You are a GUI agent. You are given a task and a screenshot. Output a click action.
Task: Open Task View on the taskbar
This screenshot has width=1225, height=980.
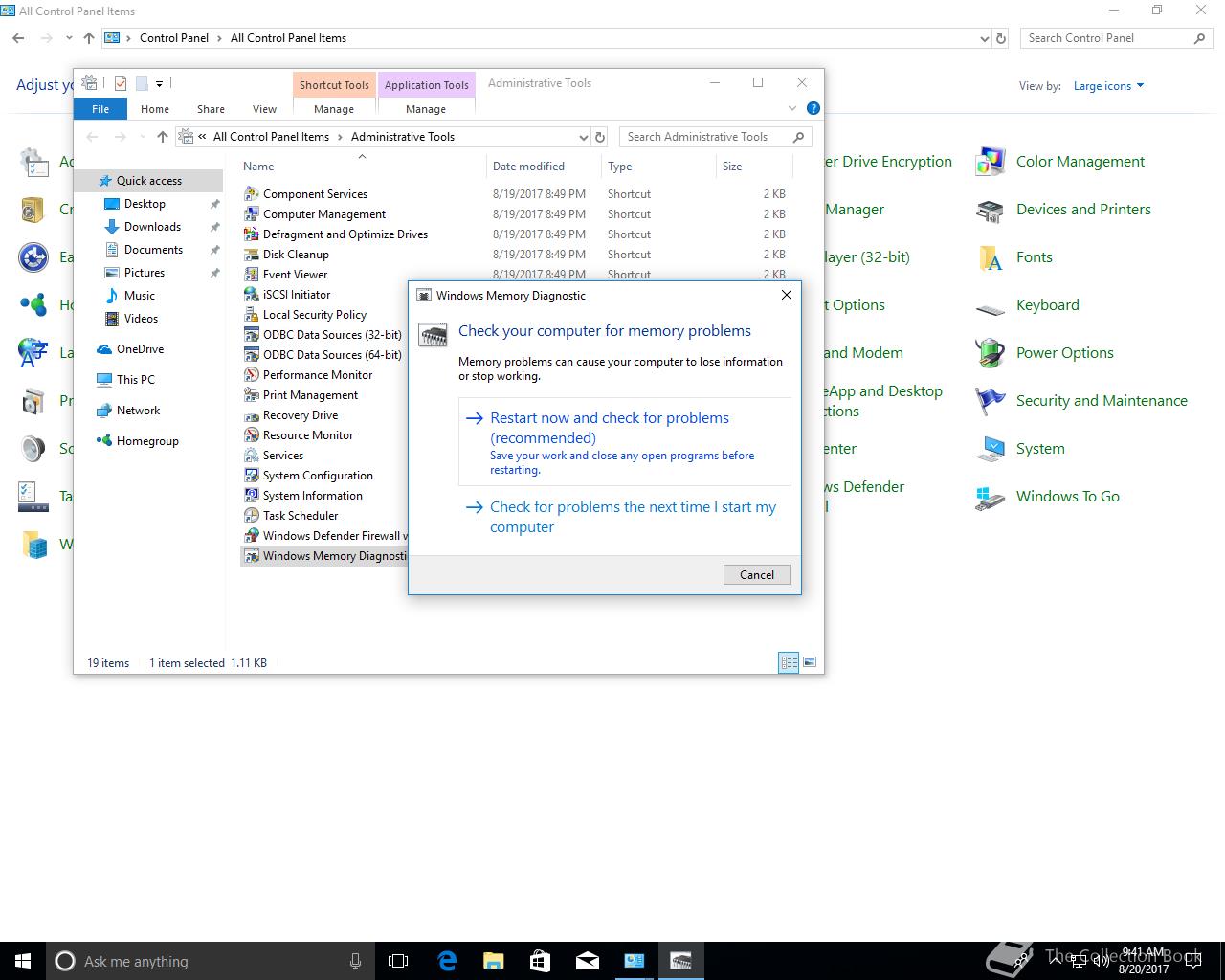tap(398, 961)
